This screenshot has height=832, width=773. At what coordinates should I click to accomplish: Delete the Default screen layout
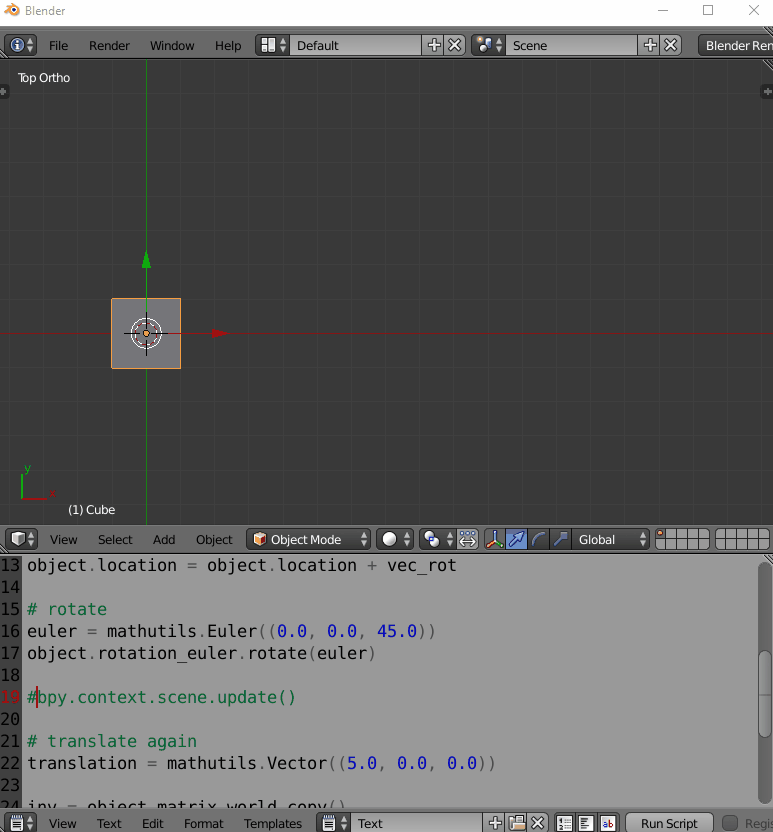coord(455,45)
